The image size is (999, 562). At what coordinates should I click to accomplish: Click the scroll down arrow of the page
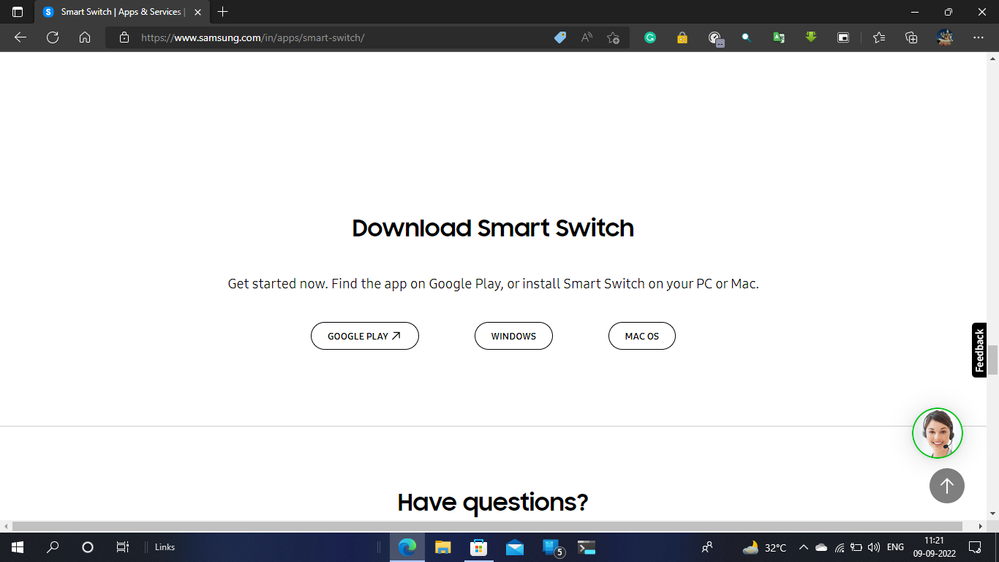[x=993, y=514]
